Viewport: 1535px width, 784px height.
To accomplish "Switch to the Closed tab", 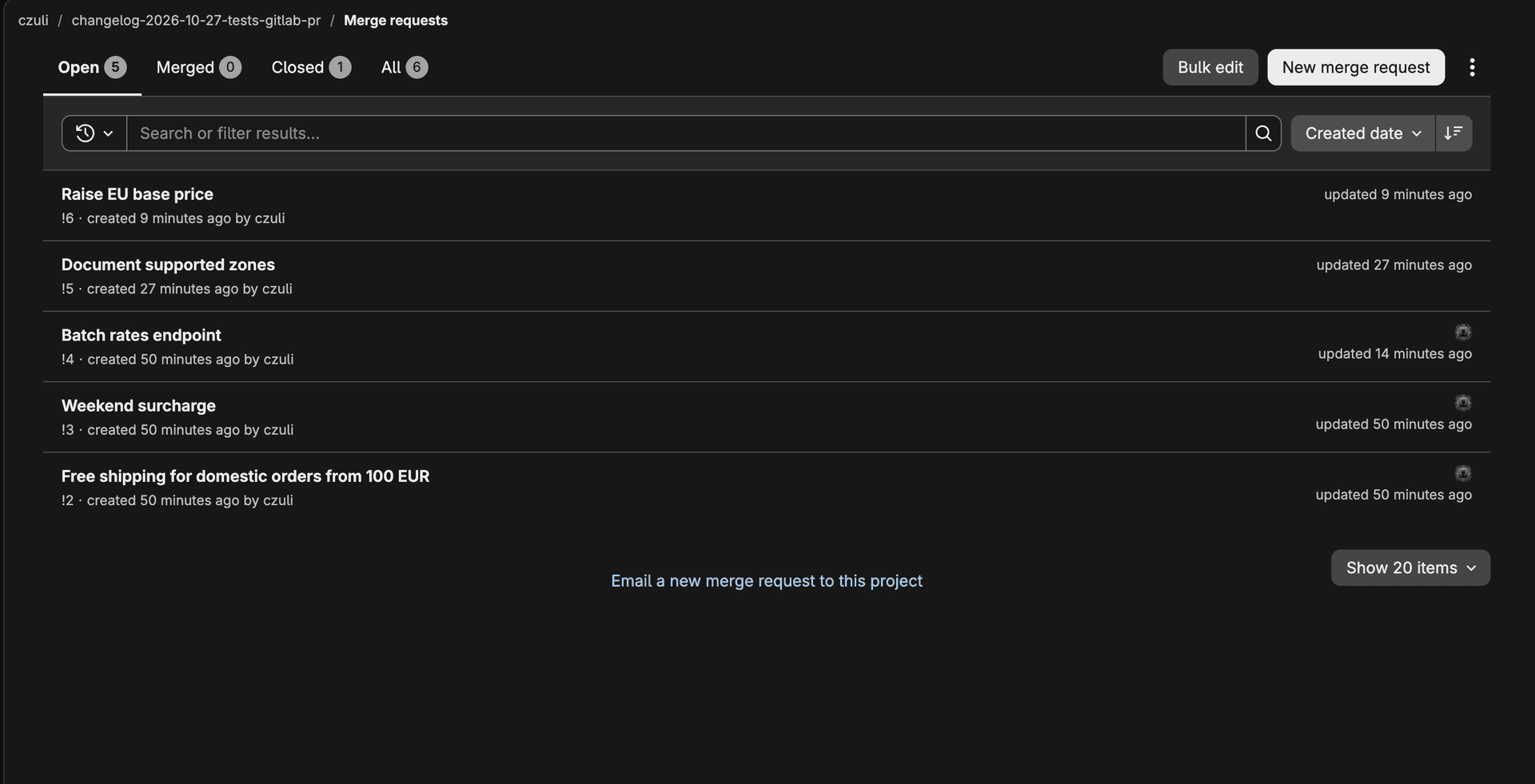I will [311, 67].
